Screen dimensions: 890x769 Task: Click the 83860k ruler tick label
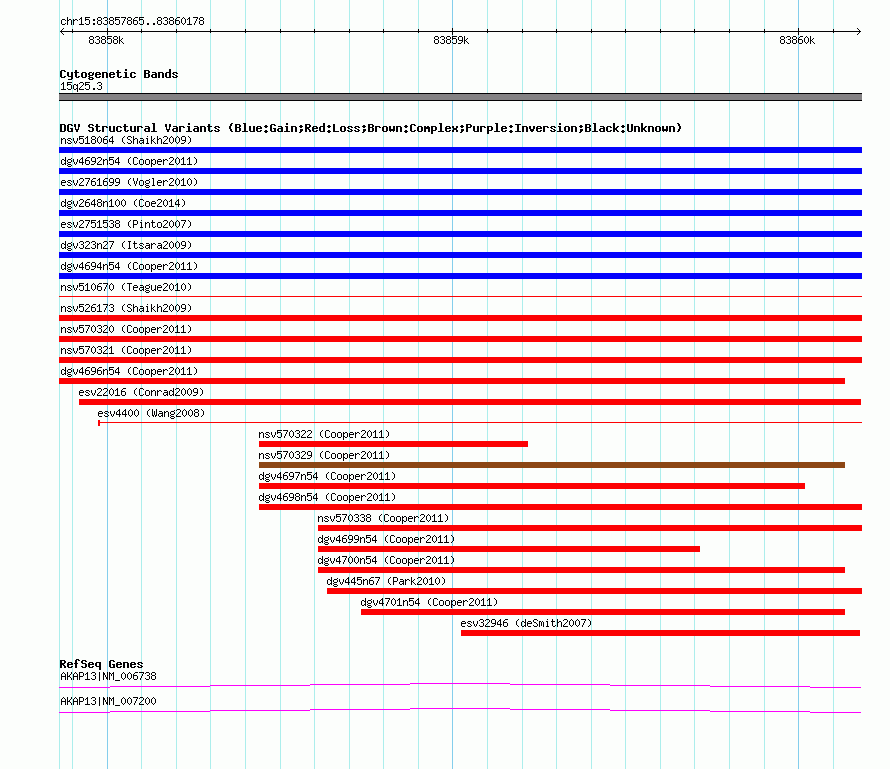point(797,40)
